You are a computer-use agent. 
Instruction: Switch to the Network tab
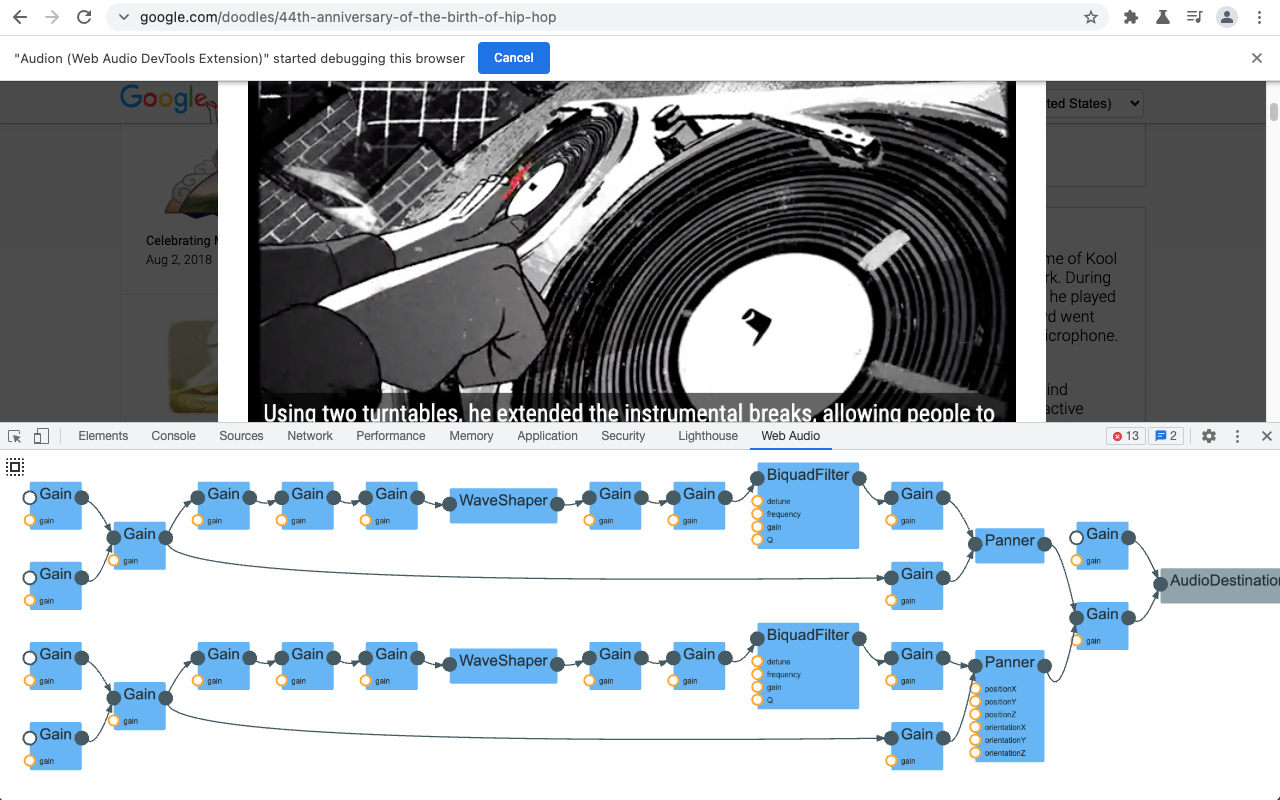coord(310,436)
